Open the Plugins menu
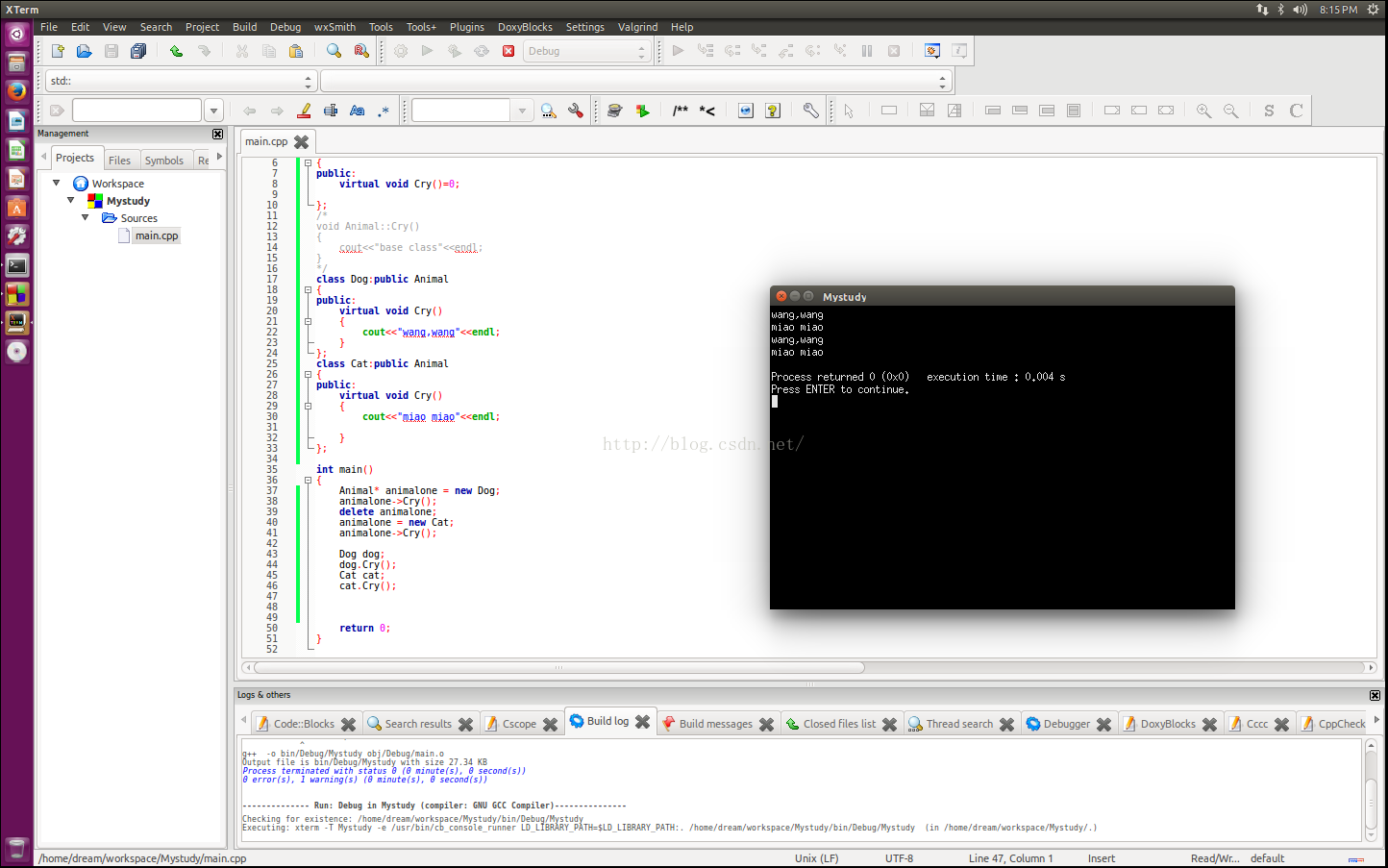The image size is (1388, 868). (x=467, y=27)
